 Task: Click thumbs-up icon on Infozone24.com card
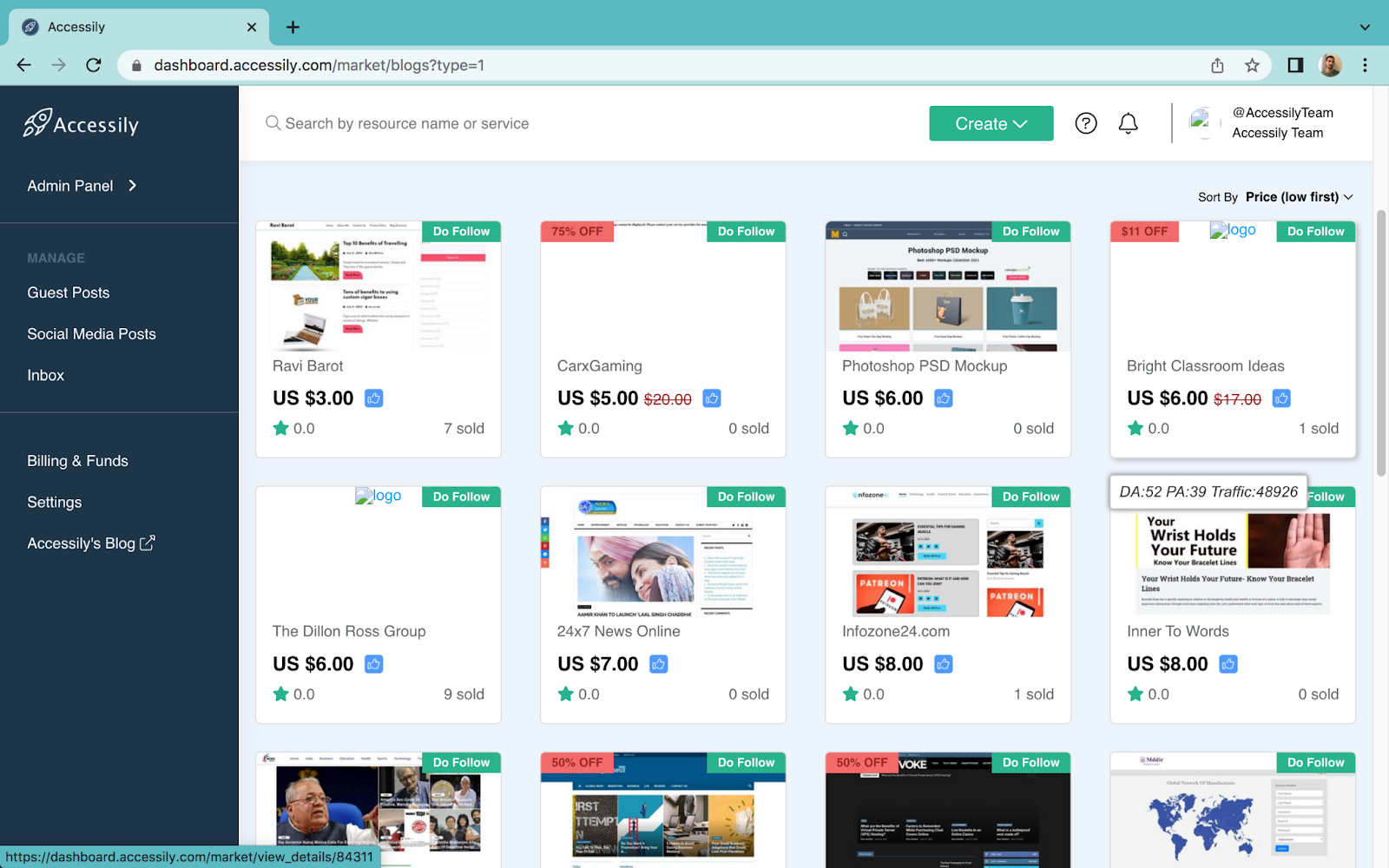tap(944, 664)
